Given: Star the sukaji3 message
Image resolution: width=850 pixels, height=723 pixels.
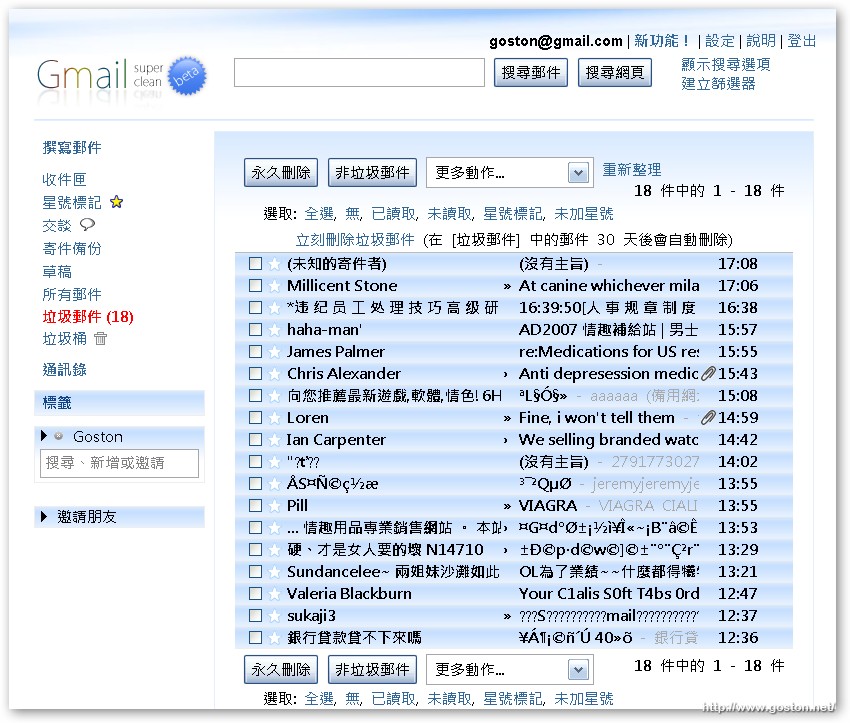Looking at the screenshot, I should (274, 616).
